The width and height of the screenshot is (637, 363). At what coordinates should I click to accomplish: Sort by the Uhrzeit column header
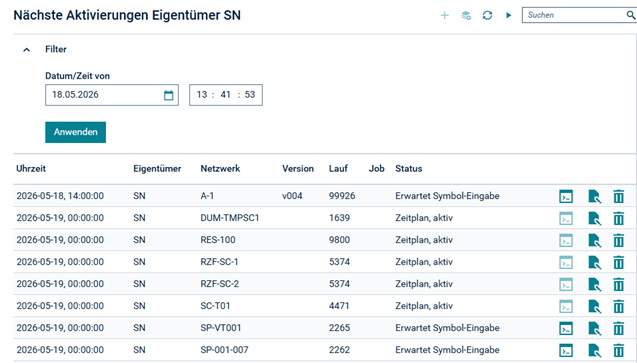[31, 169]
